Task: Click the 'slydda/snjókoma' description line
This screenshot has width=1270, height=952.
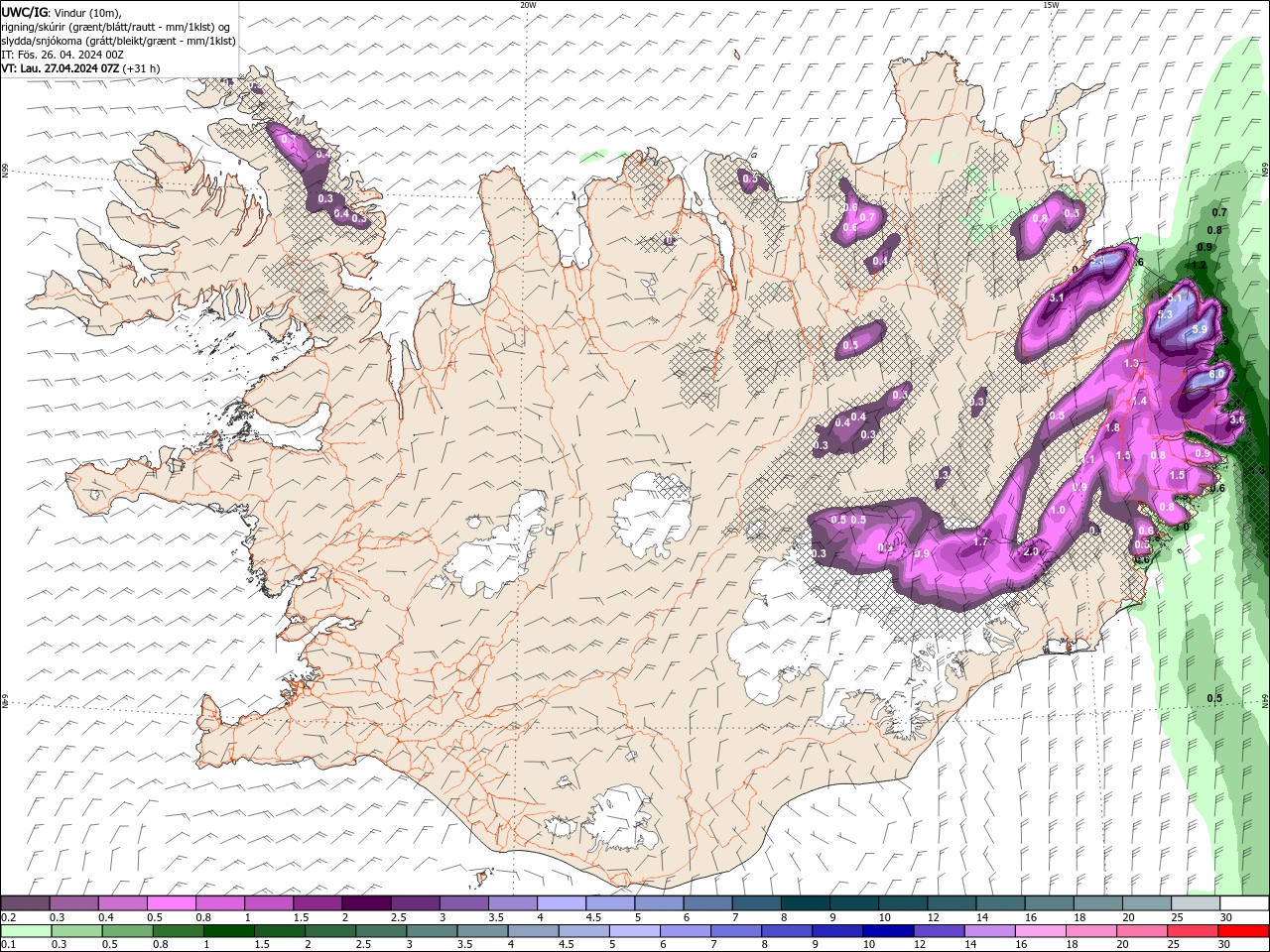Action: click(x=119, y=41)
